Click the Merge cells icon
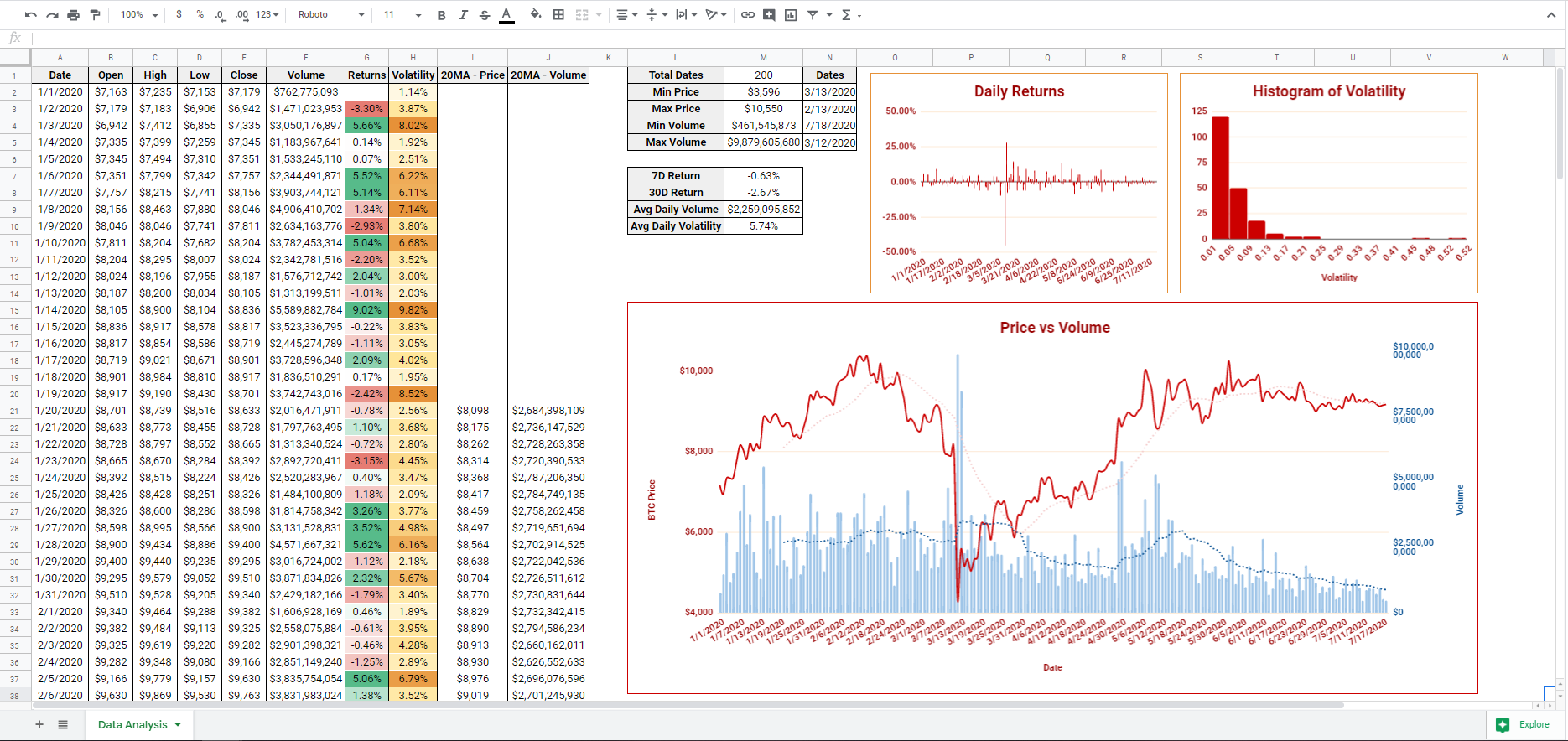Screen dimensions: 1568x741 coord(582,15)
